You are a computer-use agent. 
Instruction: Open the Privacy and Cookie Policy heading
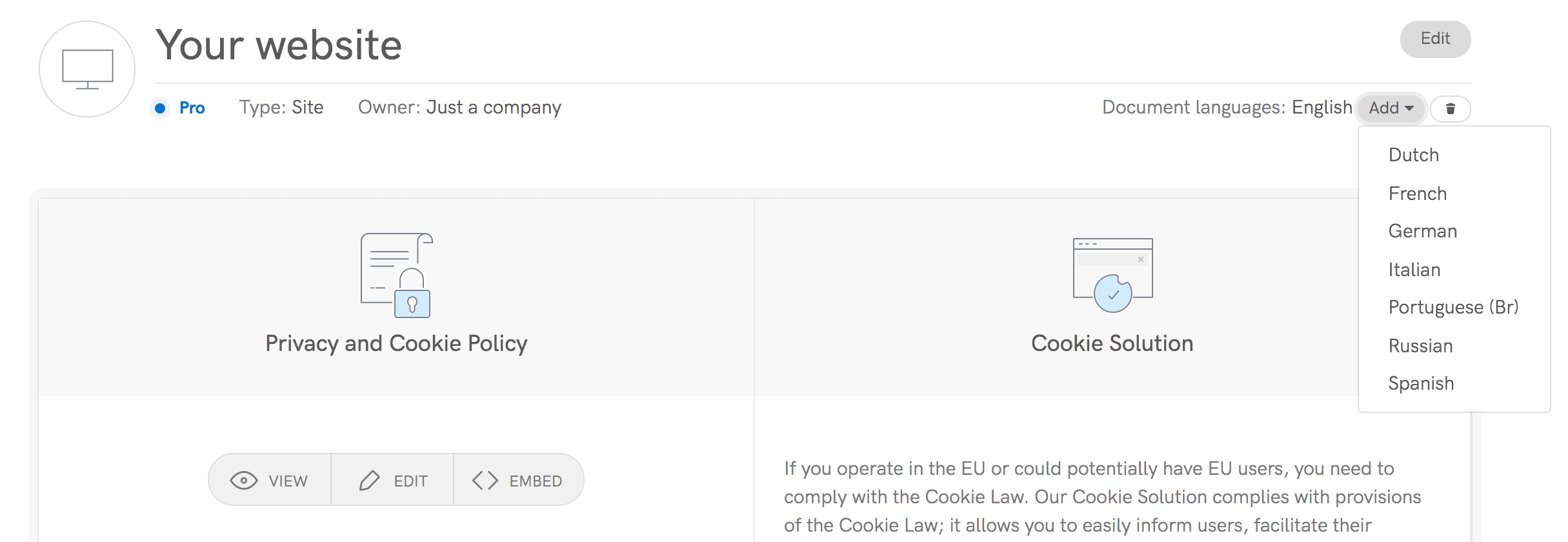pos(396,343)
